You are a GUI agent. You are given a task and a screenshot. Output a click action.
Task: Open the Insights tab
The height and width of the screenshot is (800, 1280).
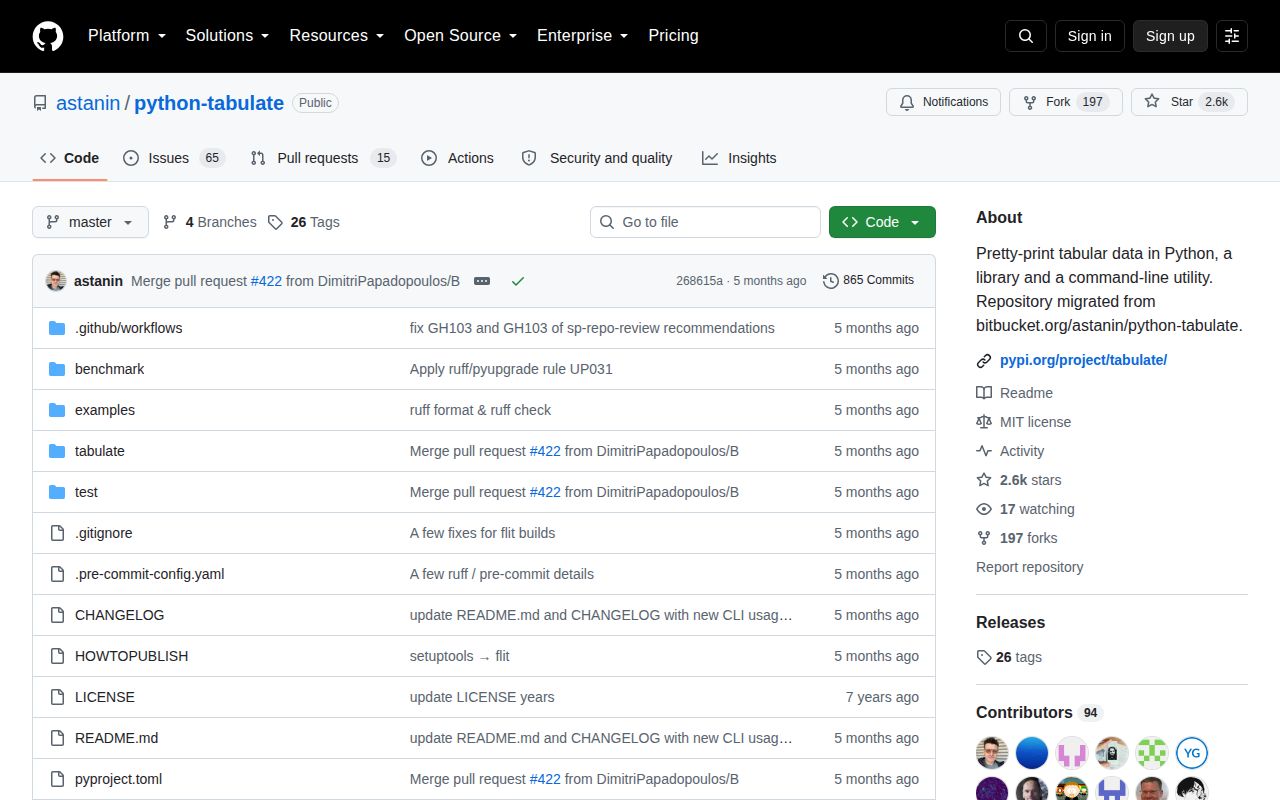pyautogui.click(x=739, y=158)
